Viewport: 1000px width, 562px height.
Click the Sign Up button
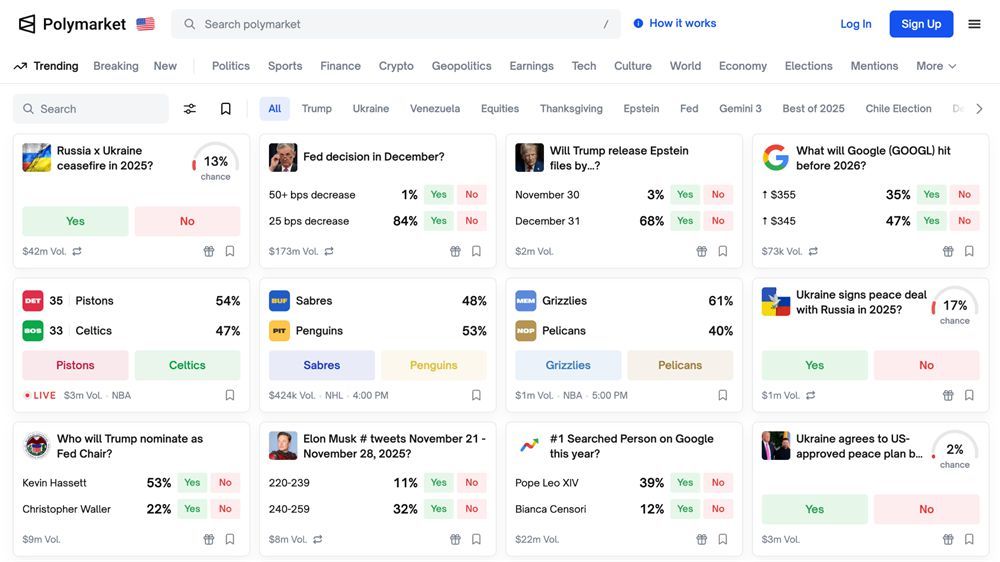pos(921,24)
